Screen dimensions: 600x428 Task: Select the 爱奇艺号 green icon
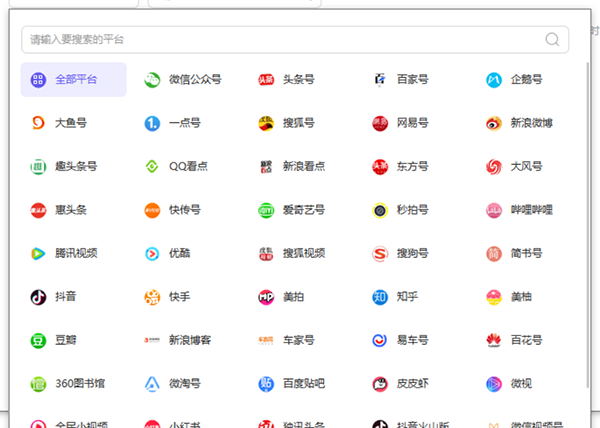(266, 210)
